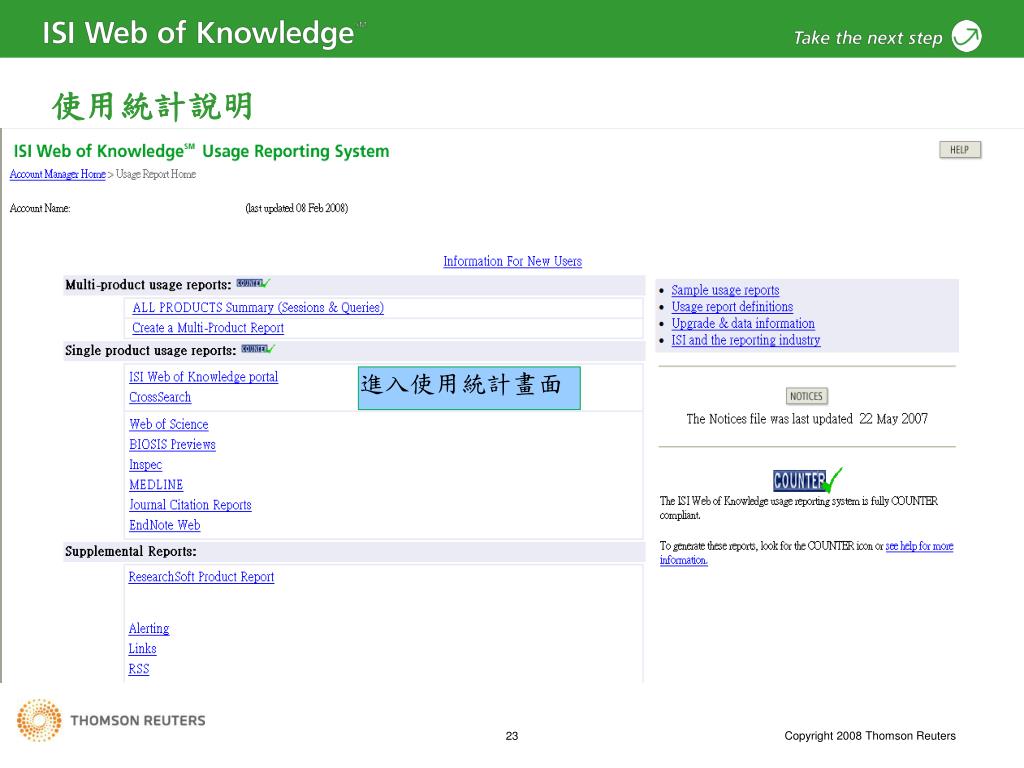Screen dimensions: 1024x768
Task: Open ALL PRODUCTS Summary report
Action: (x=258, y=308)
